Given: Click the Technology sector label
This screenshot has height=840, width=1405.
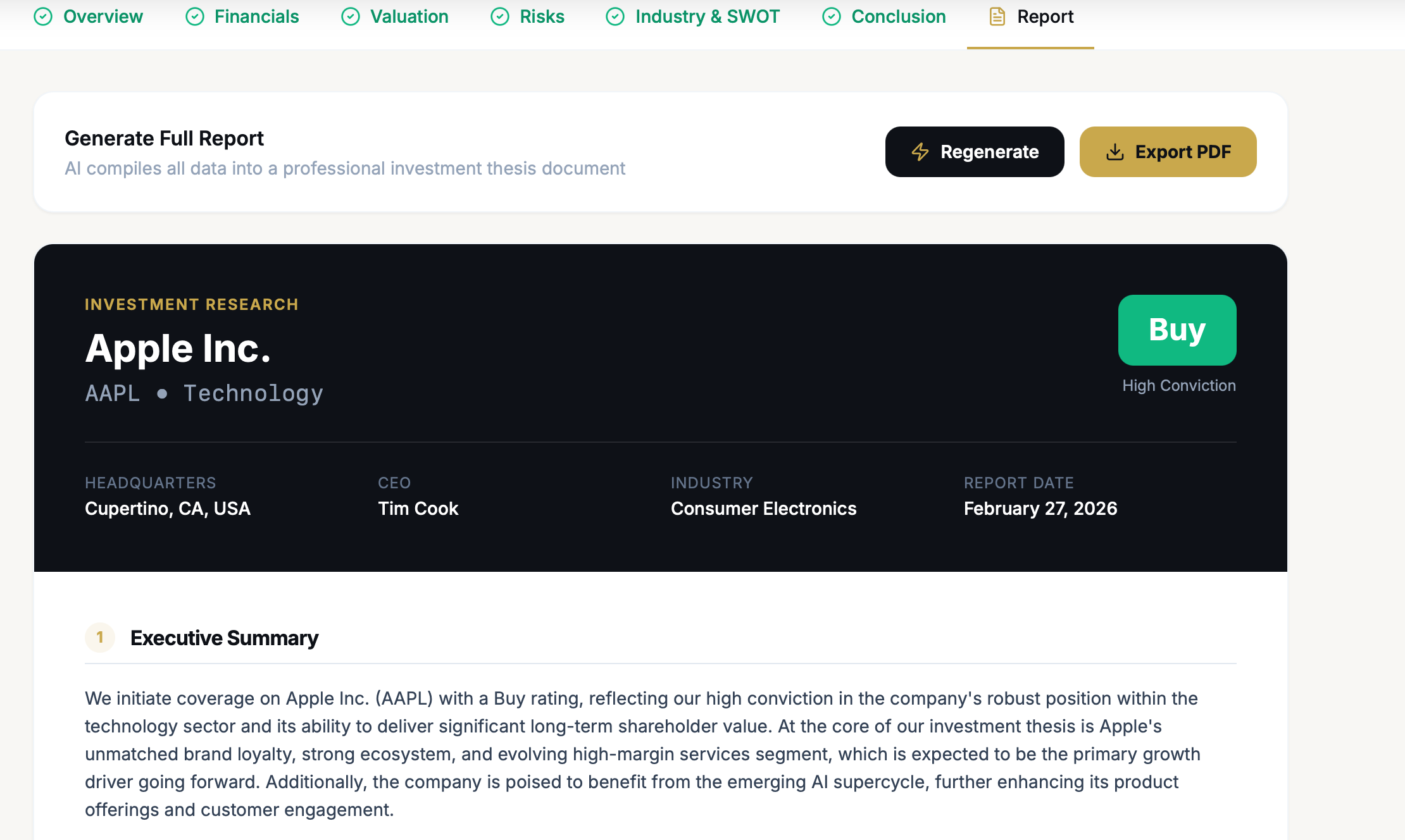Looking at the screenshot, I should 253,393.
